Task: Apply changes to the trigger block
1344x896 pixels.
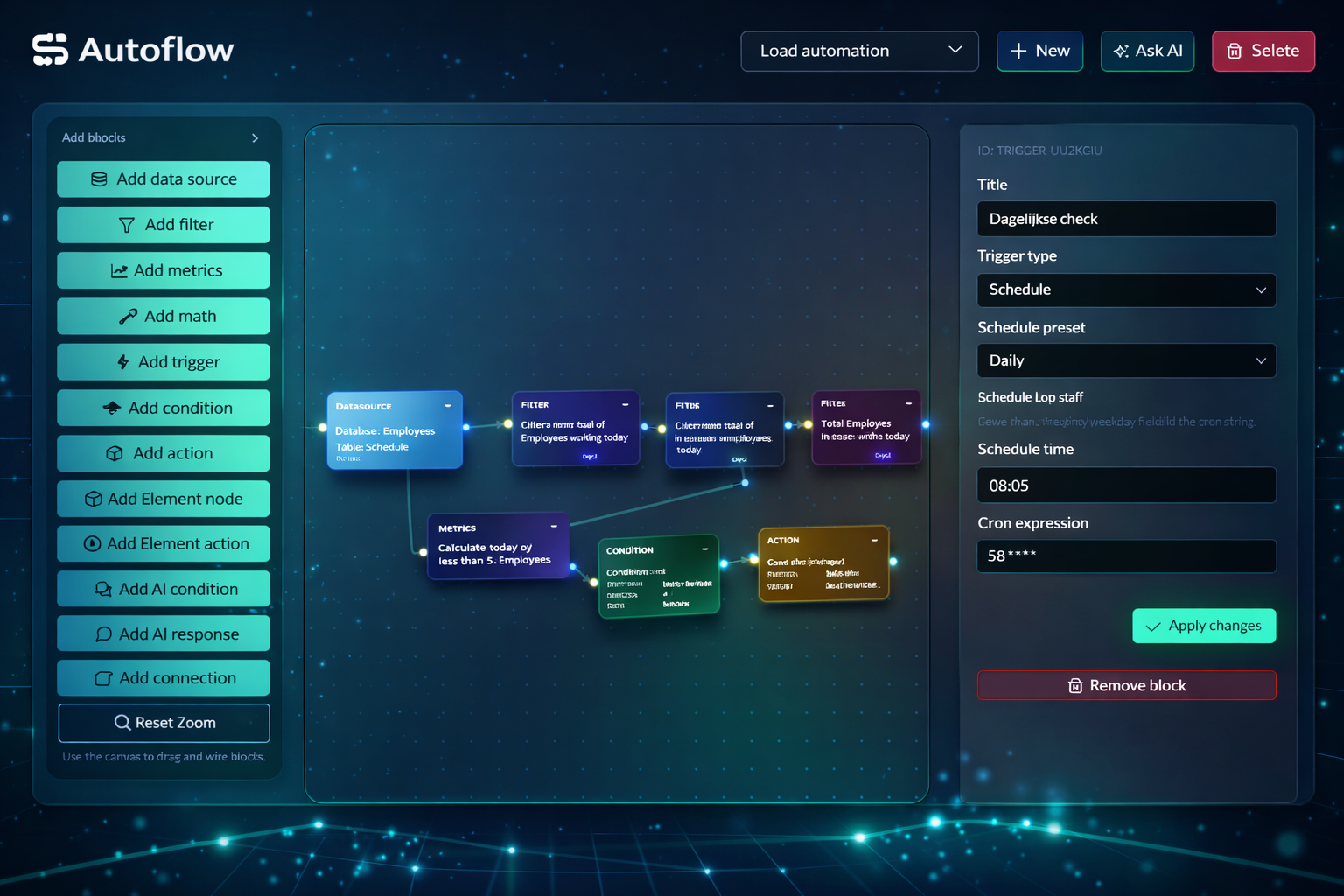Action: click(1204, 626)
